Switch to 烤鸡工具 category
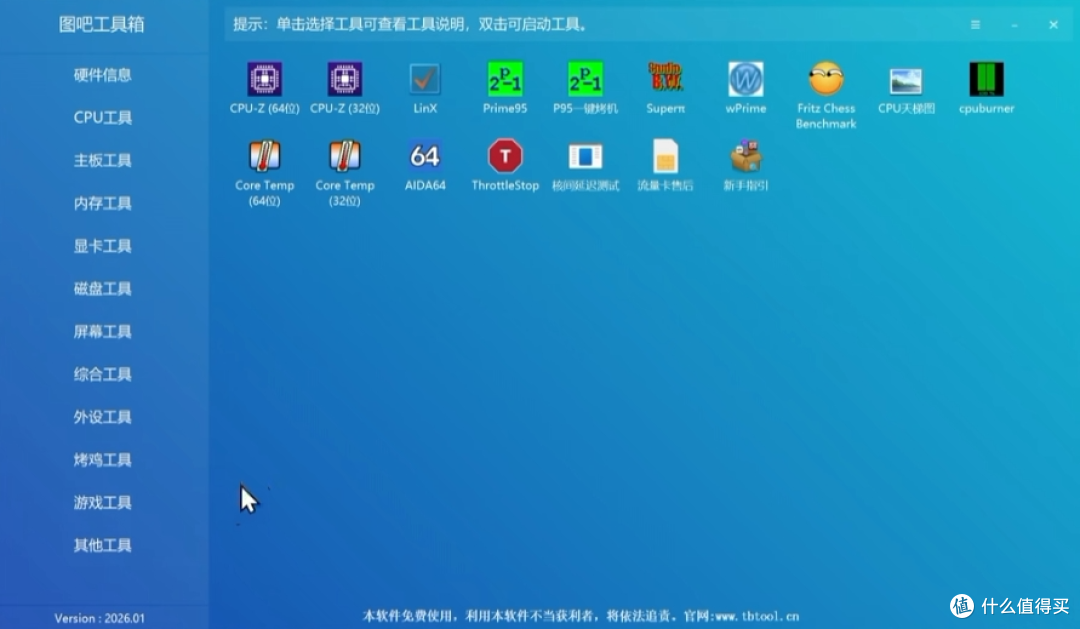This screenshot has height=629, width=1080. (x=103, y=460)
